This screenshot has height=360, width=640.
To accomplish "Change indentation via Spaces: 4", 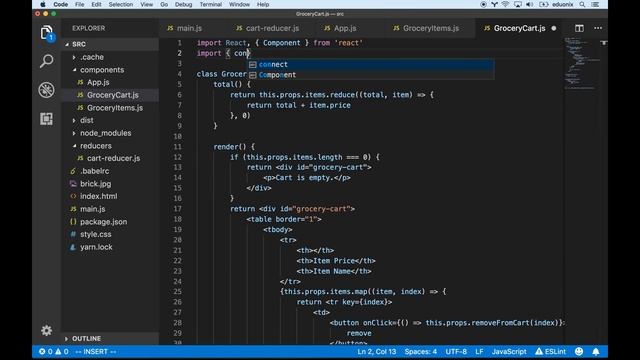I will (x=420, y=351).
